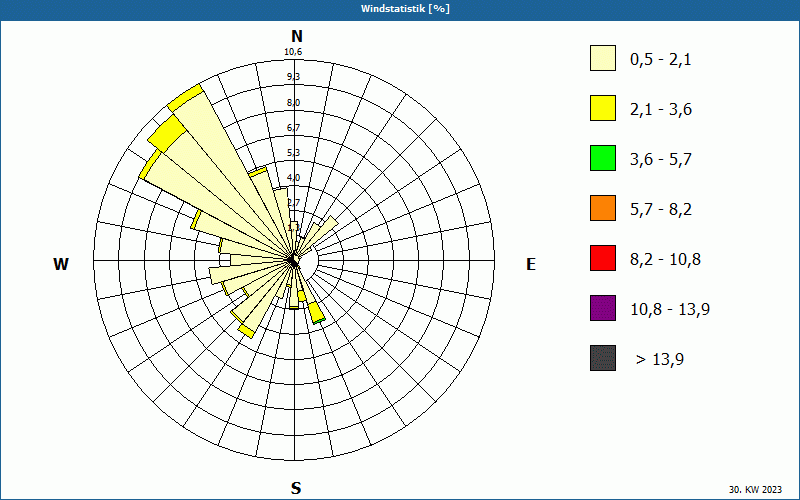
Task: Click the pale yellow 0,5 - 2,1 legend swatch
Action: 603,58
